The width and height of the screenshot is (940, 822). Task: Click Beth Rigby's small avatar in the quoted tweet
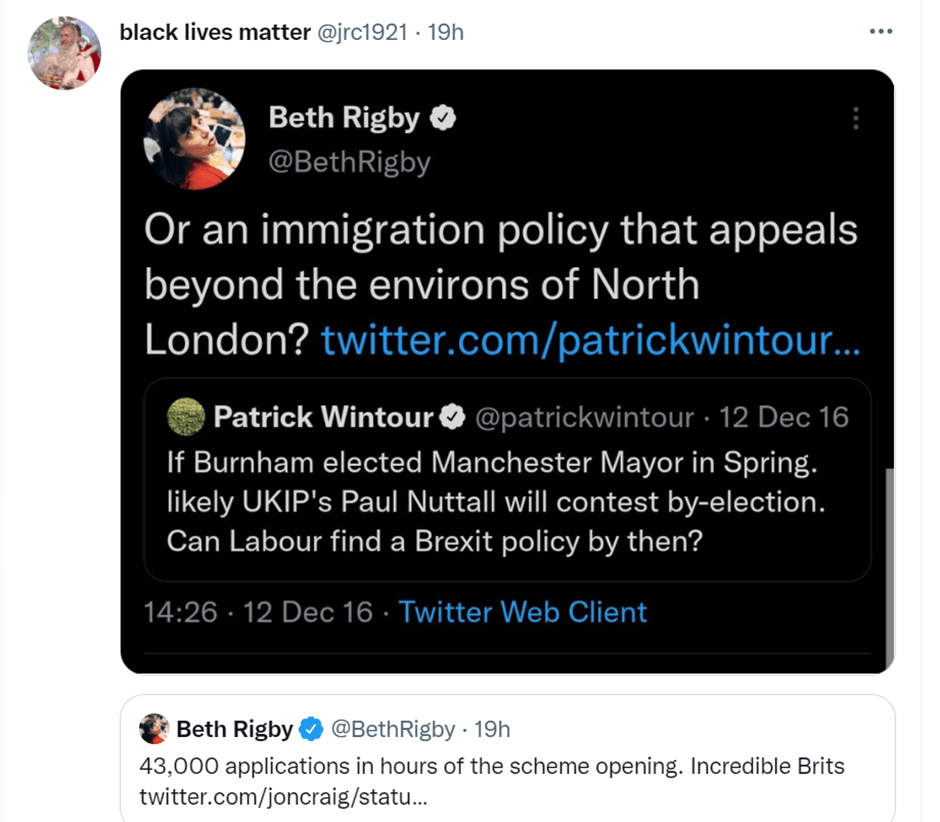(153, 729)
